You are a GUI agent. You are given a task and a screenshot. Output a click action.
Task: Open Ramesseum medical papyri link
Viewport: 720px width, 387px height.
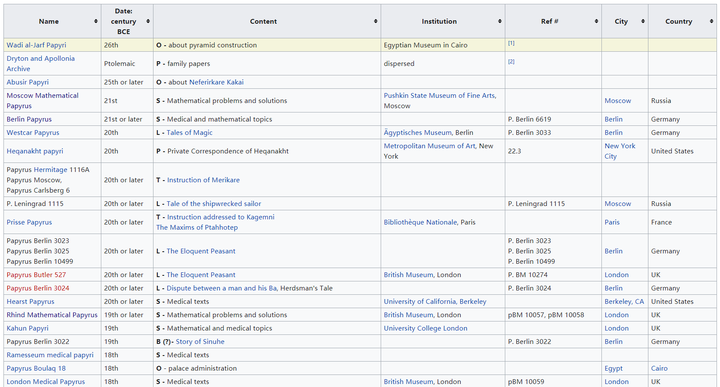(x=50, y=355)
